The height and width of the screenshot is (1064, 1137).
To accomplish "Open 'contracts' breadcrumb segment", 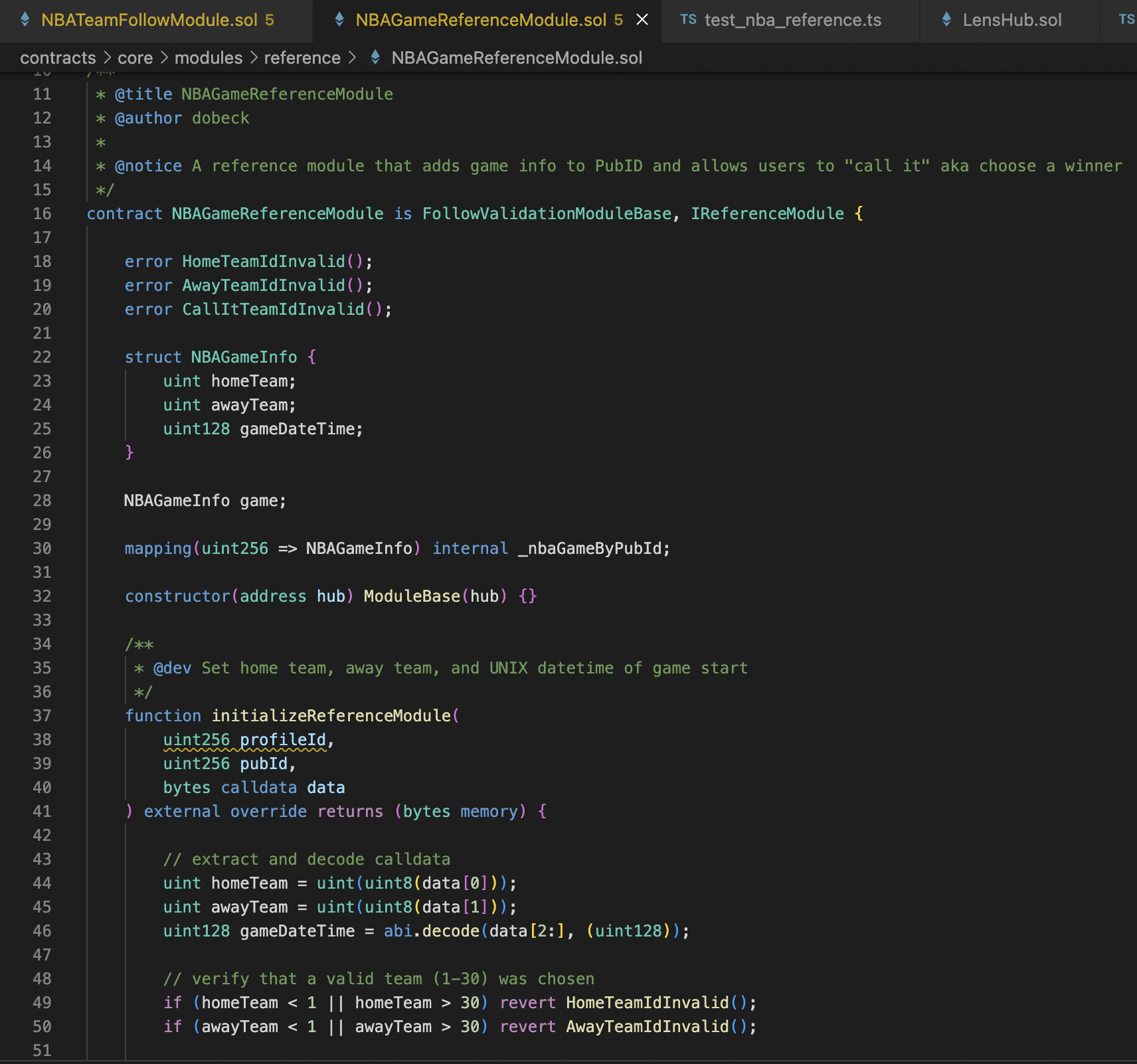I will (58, 58).
